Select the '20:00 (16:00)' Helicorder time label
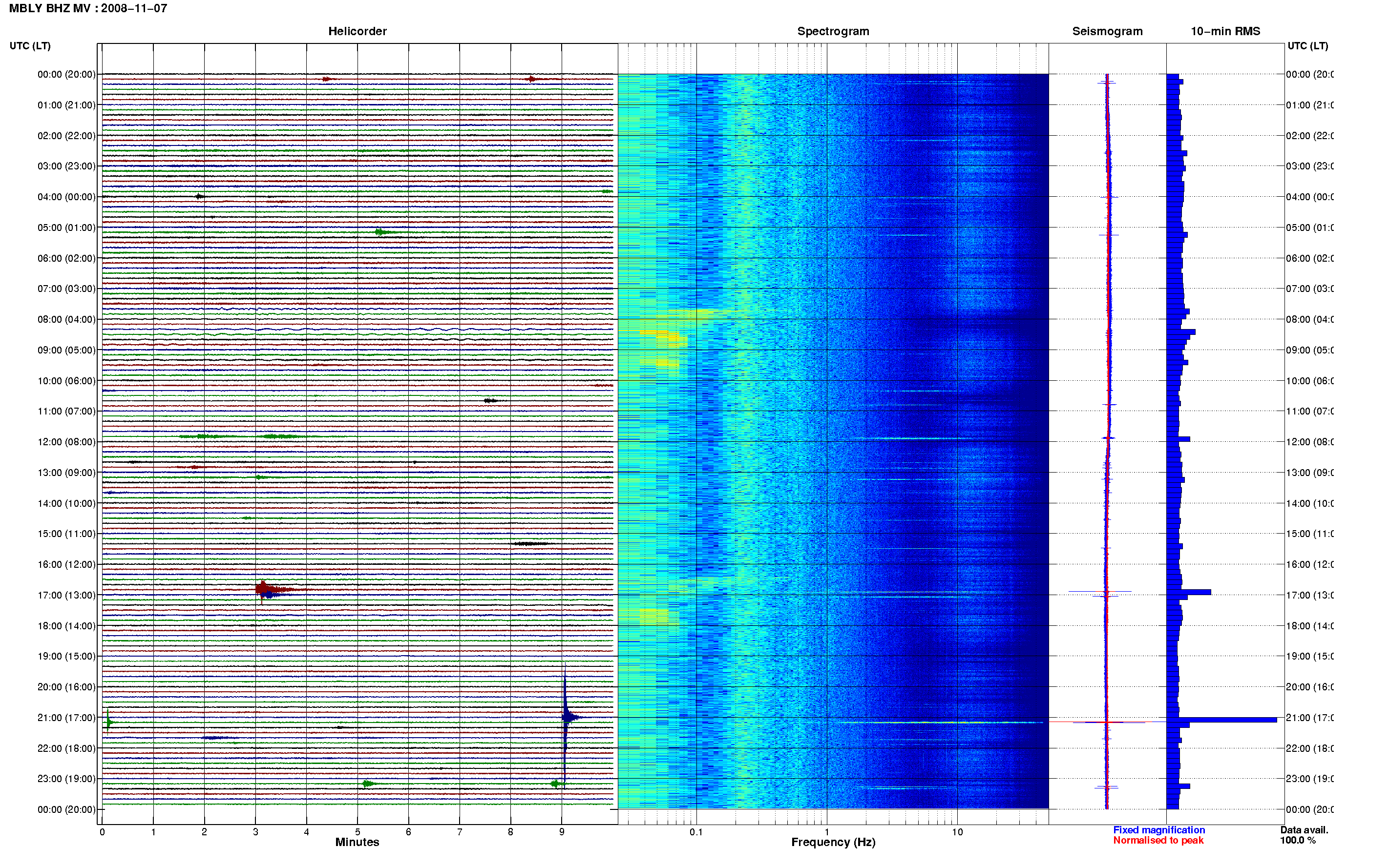 click(x=66, y=687)
